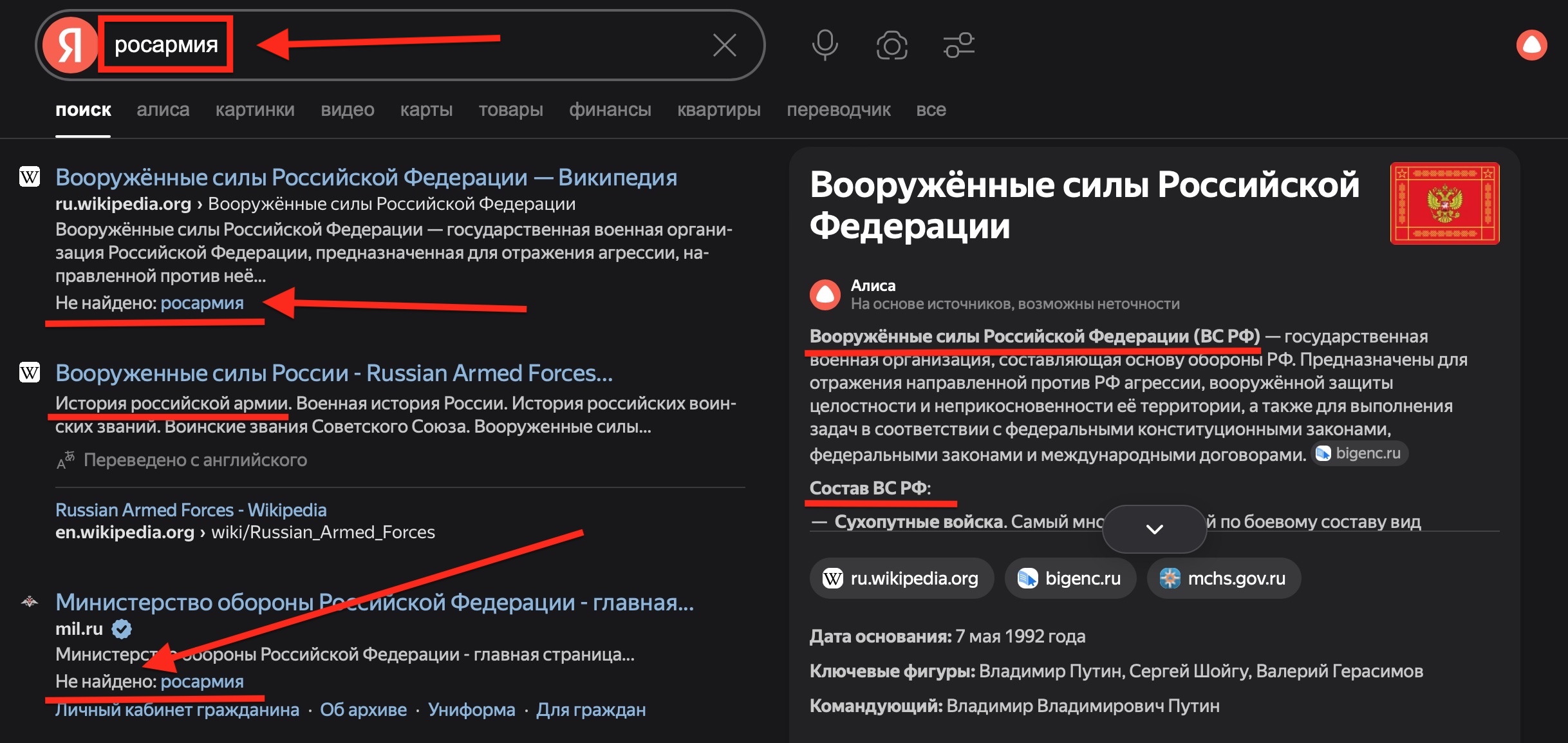1568x743 pixels.
Task: Clear the search query with X
Action: (724, 45)
